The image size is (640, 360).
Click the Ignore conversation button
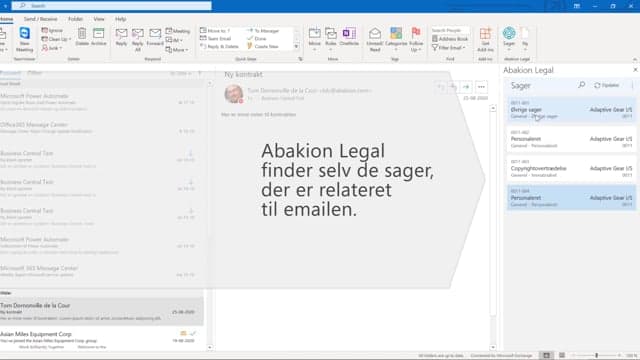(x=52, y=31)
